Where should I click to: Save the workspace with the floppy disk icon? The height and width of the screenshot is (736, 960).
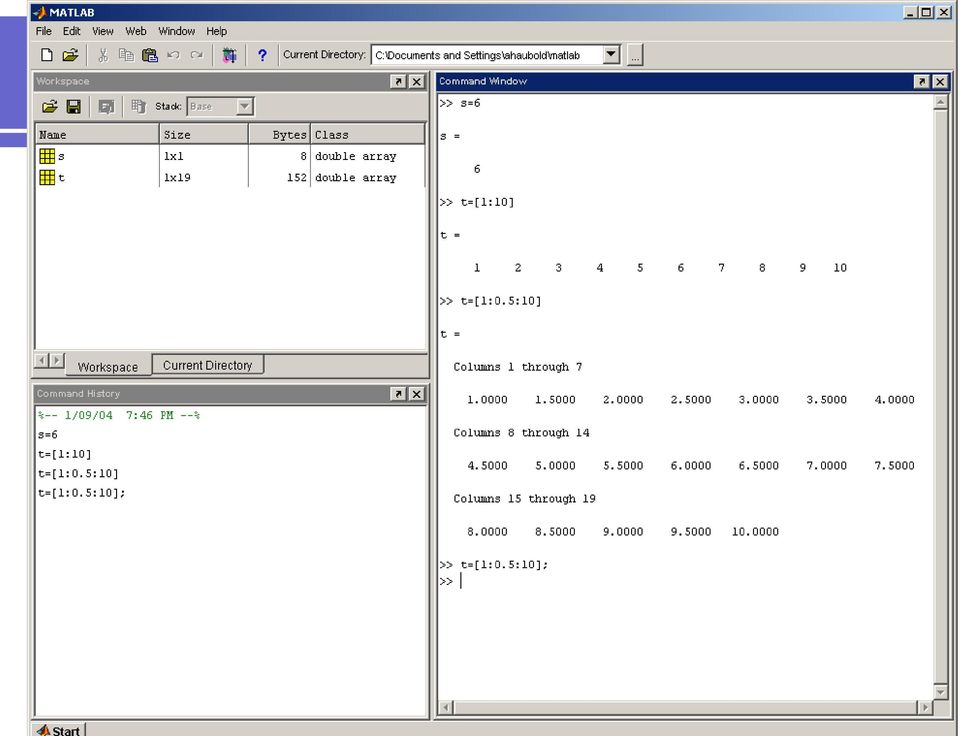[x=73, y=107]
